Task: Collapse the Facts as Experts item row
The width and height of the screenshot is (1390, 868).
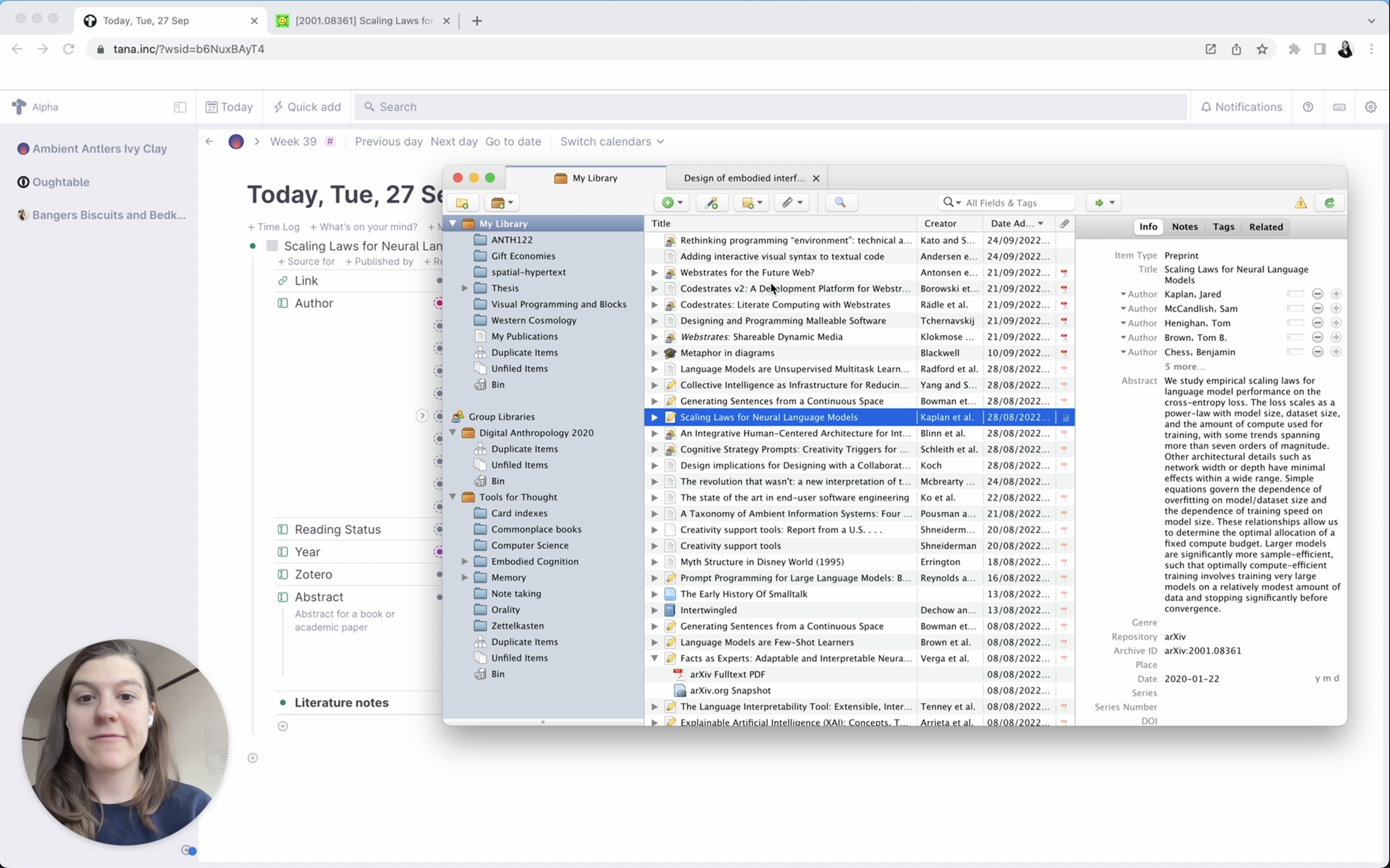Action: (654, 658)
